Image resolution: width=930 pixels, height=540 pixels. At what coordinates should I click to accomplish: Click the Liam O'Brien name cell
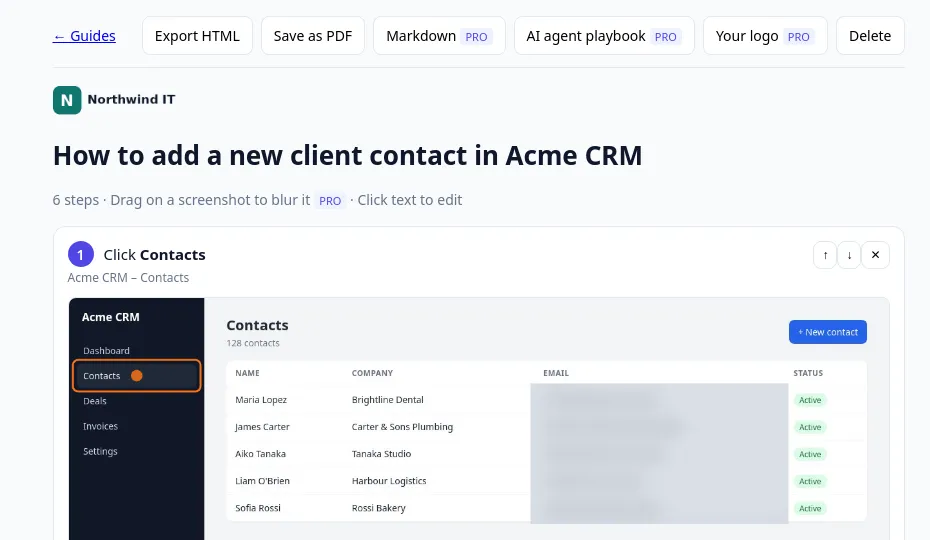[x=262, y=481]
